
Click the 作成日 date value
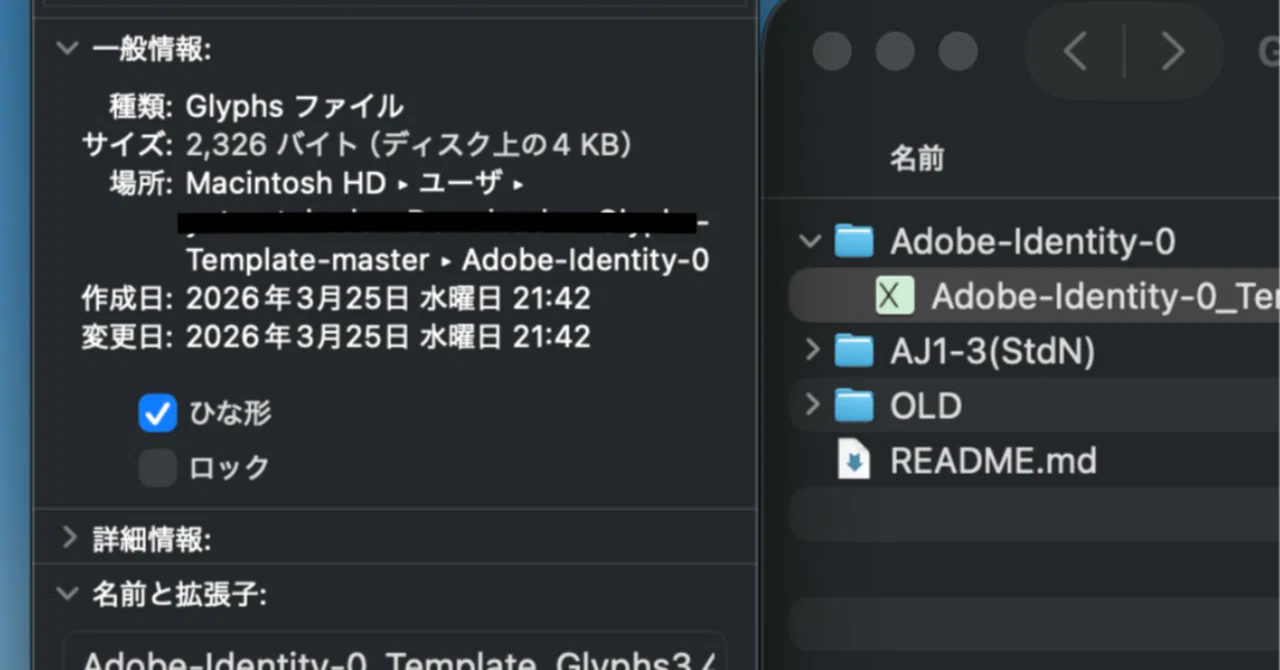388,298
